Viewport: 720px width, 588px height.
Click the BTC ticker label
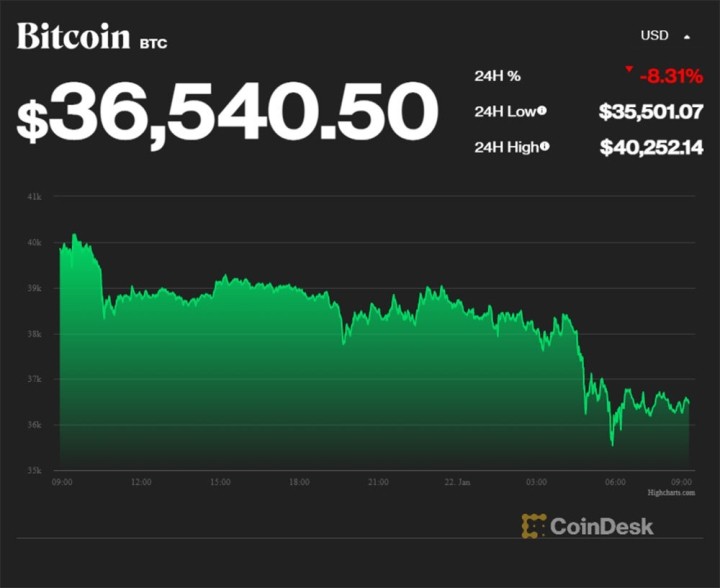(154, 43)
